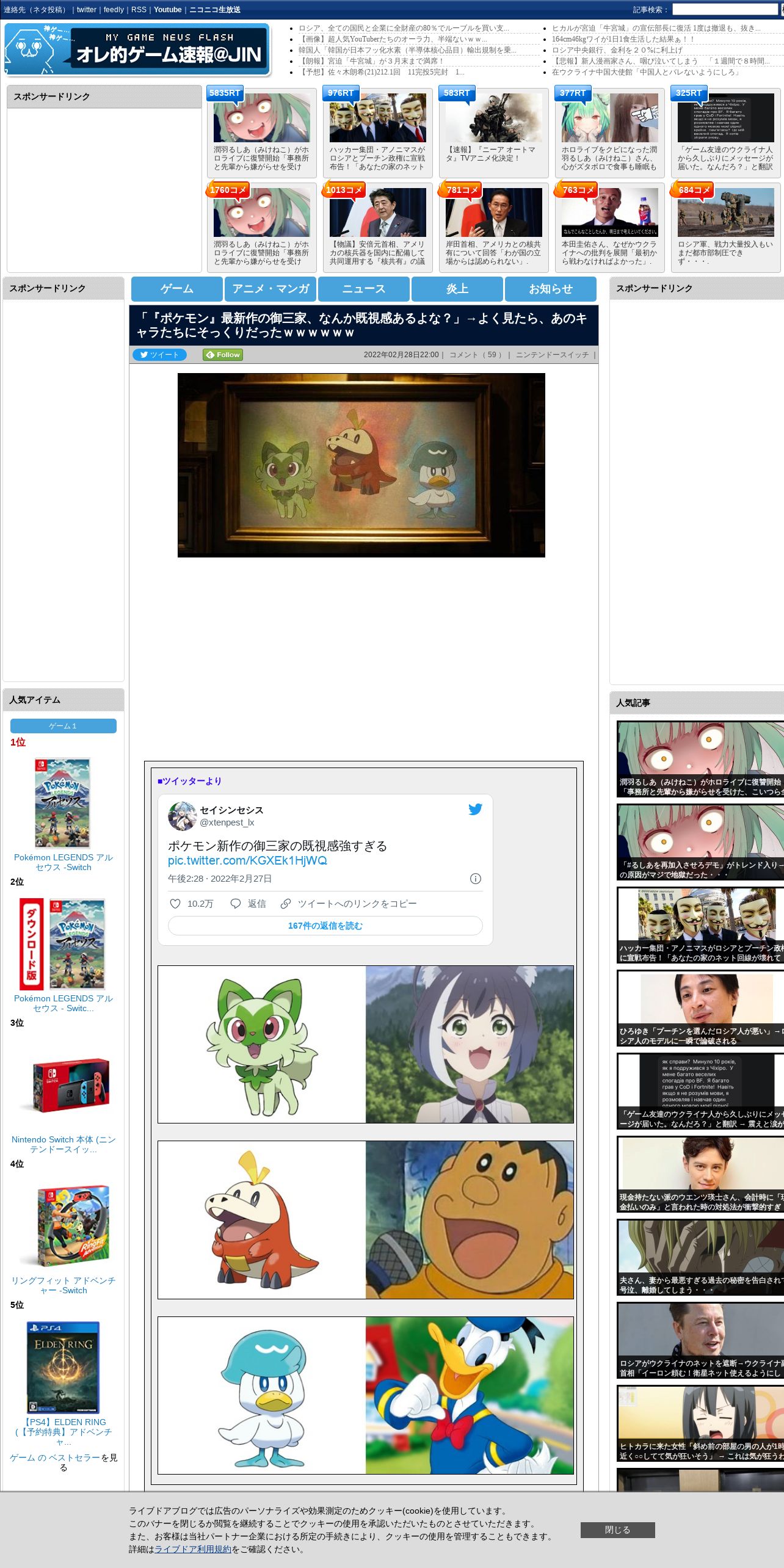Open the 684コメ ロシア軍 article thumbnail
Image resolution: width=784 pixels, height=1568 pixels.
[x=726, y=212]
